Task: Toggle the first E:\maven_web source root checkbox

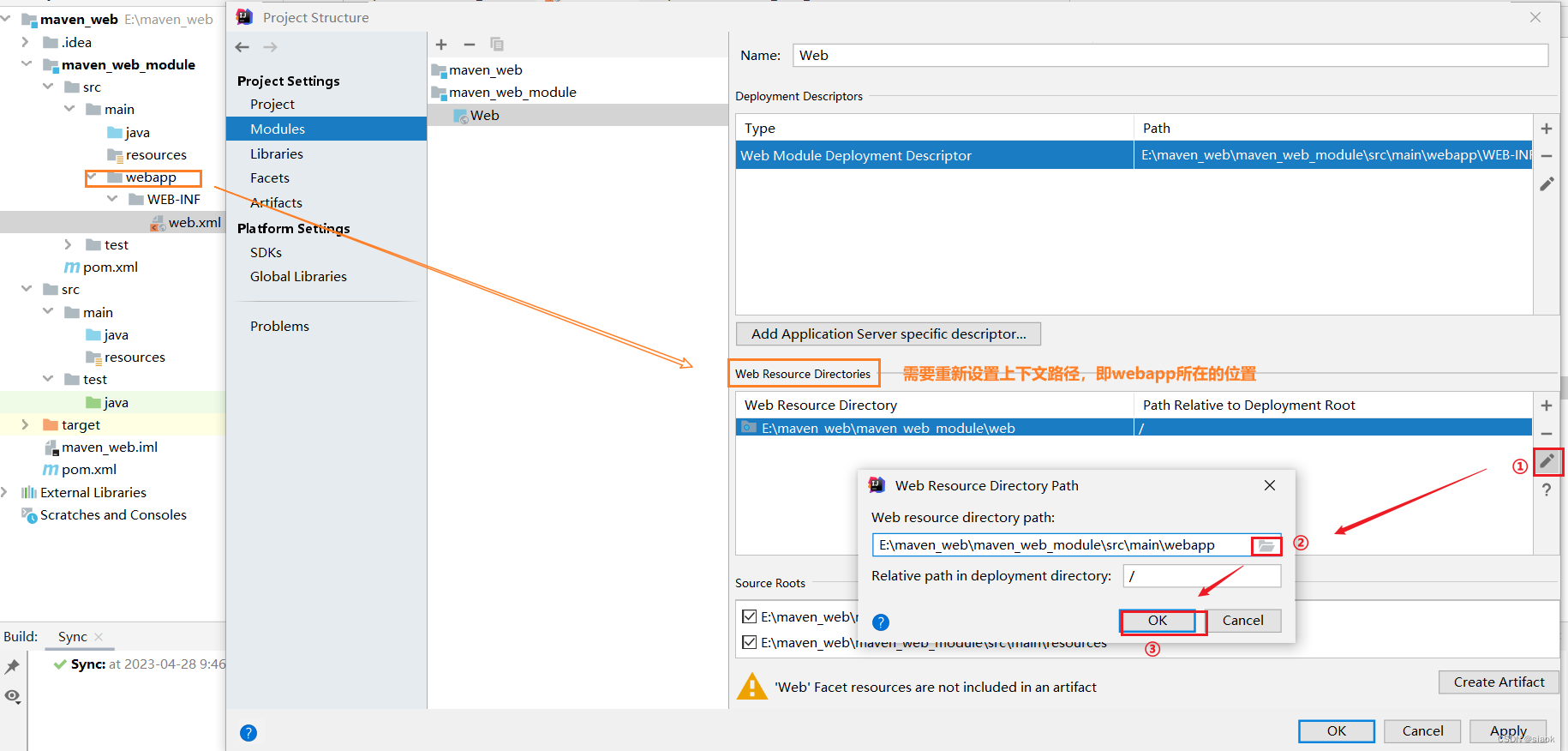Action: [x=750, y=616]
